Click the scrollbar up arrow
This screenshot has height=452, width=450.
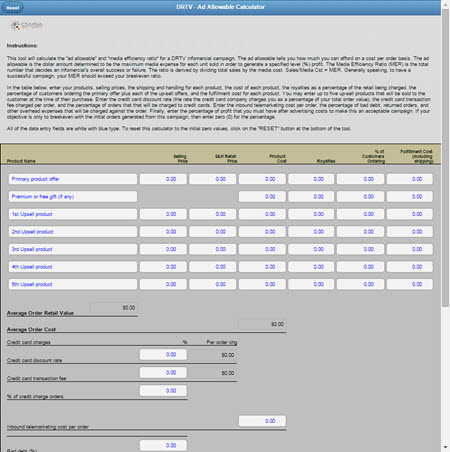(x=446, y=4)
